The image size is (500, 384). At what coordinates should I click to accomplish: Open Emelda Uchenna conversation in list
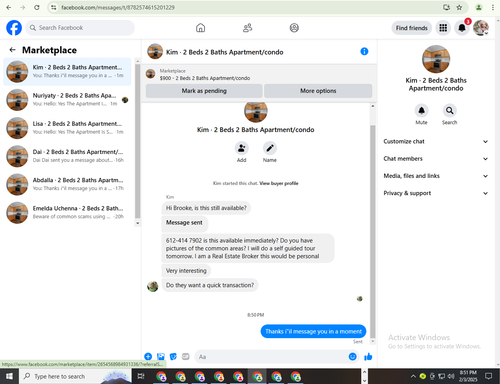pos(67,213)
